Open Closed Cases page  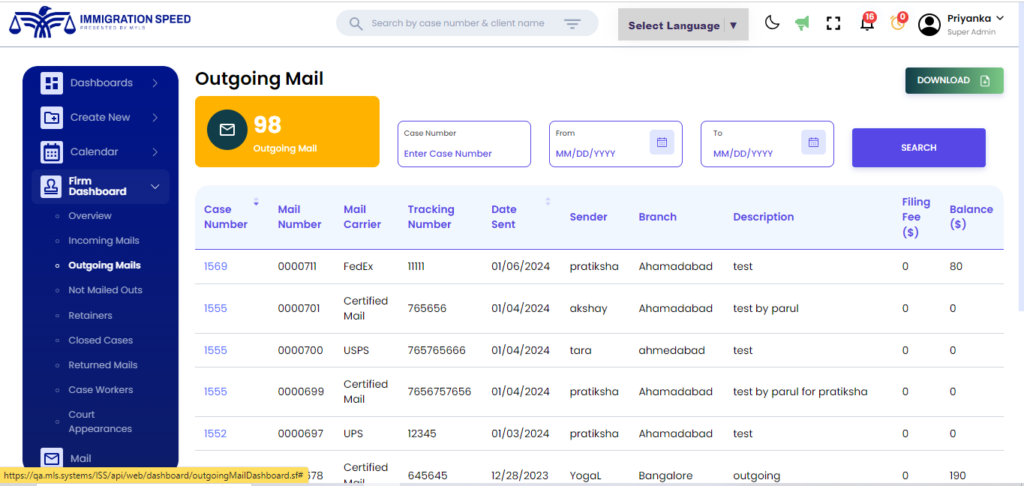(100, 340)
